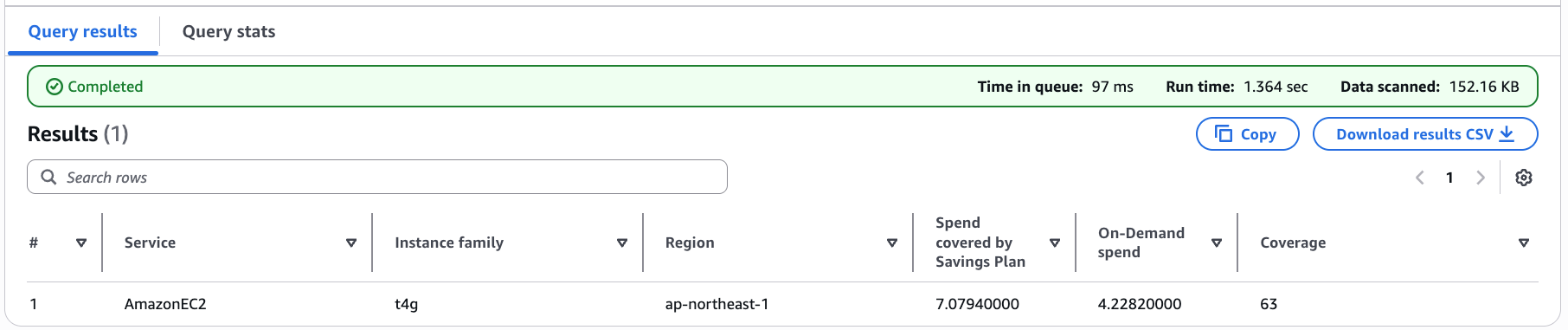1568x330 pixels.
Task: Switch to the Query stats tab
Action: (x=228, y=31)
